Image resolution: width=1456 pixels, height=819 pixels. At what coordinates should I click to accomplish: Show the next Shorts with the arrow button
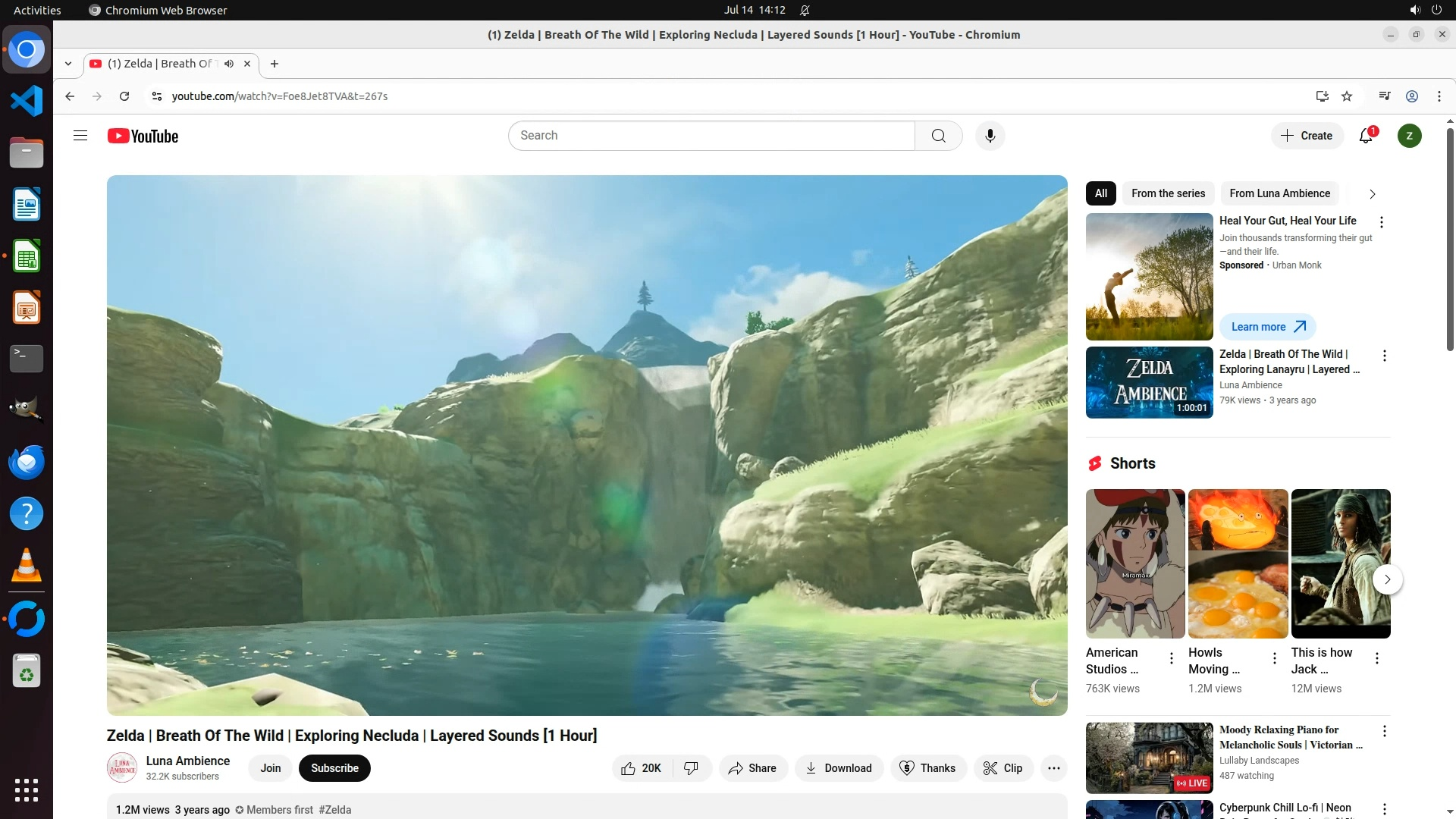click(x=1387, y=579)
